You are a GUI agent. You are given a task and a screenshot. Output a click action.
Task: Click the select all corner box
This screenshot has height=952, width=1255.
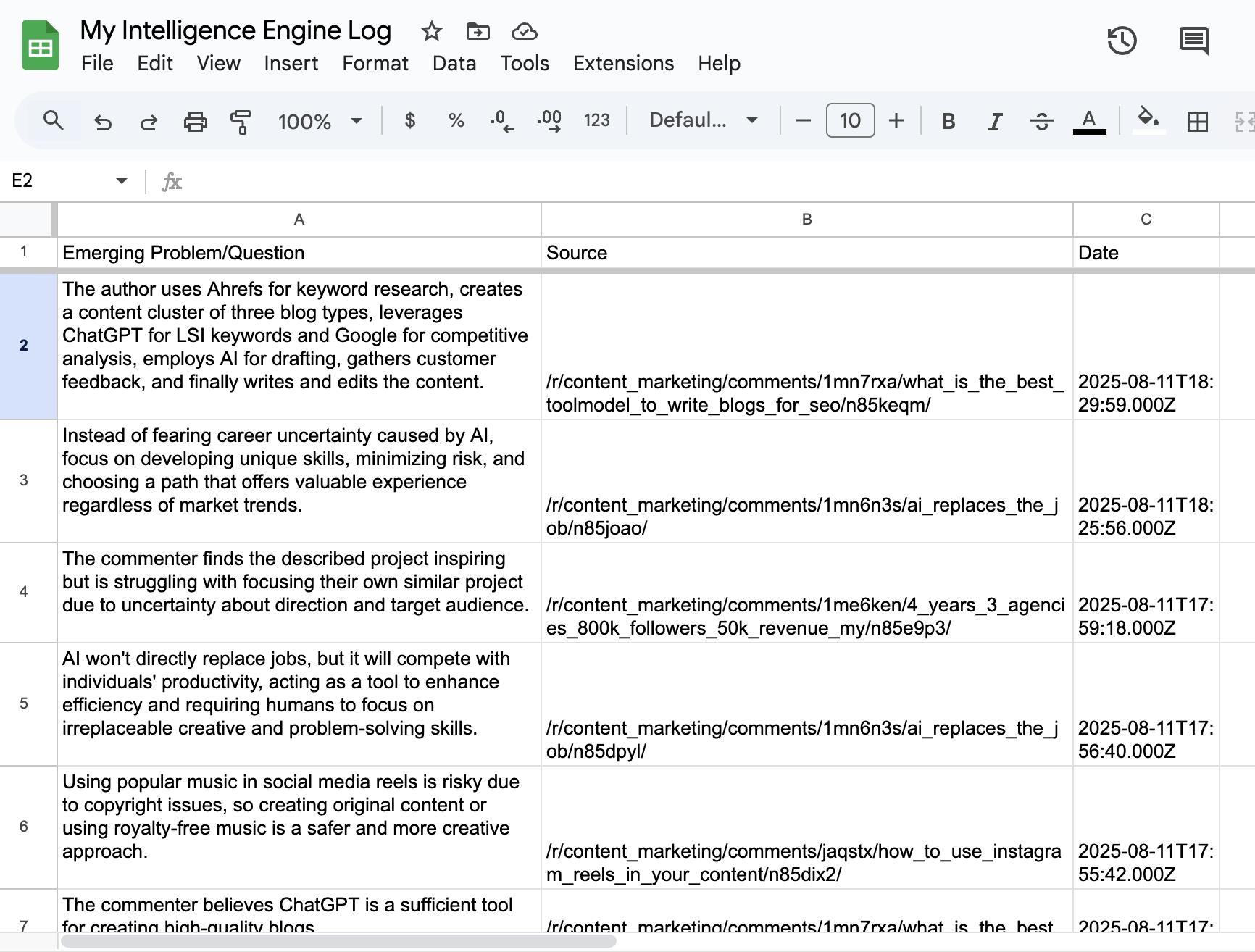[x=28, y=220]
